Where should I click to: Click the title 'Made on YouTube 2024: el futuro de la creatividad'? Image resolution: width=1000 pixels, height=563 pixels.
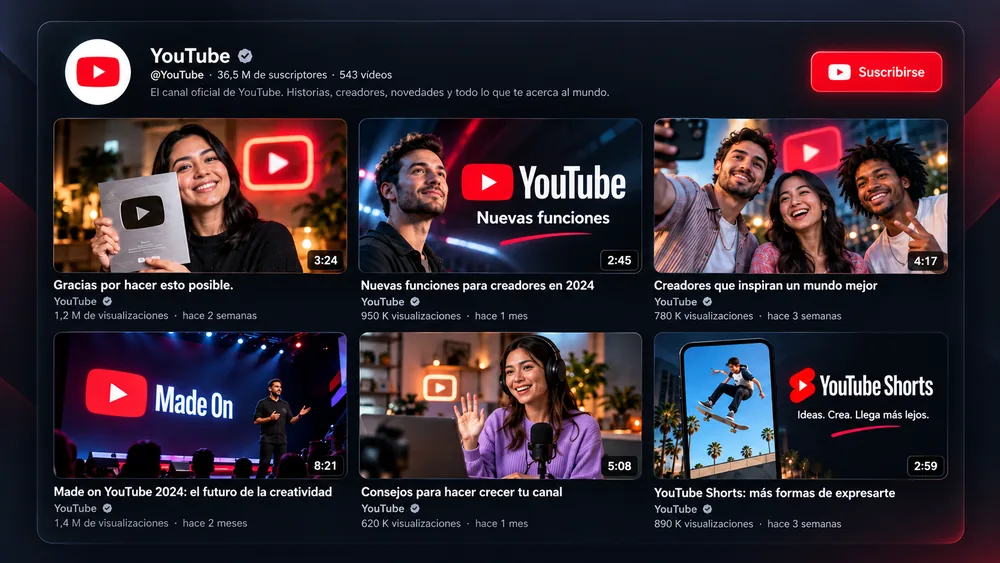pos(193,492)
